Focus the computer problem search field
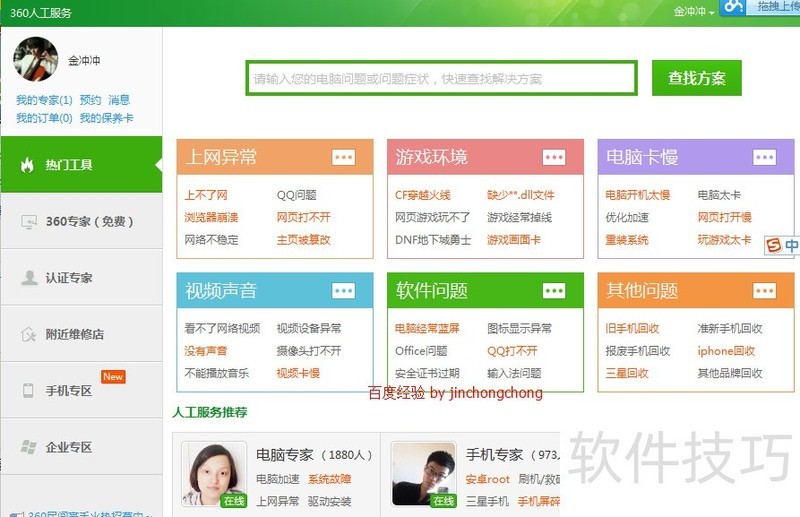This screenshot has width=800, height=517. point(442,78)
